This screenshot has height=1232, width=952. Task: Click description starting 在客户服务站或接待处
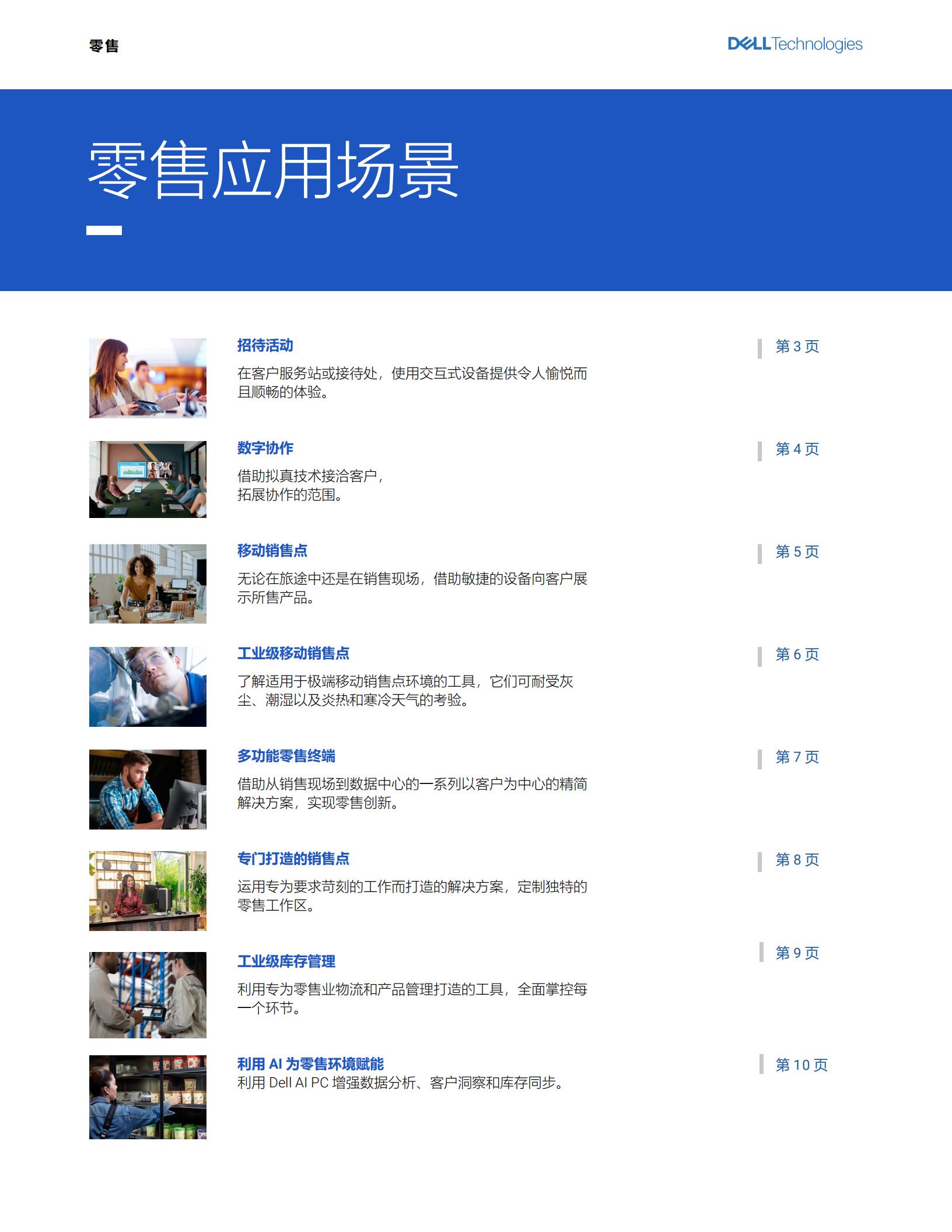412,383
